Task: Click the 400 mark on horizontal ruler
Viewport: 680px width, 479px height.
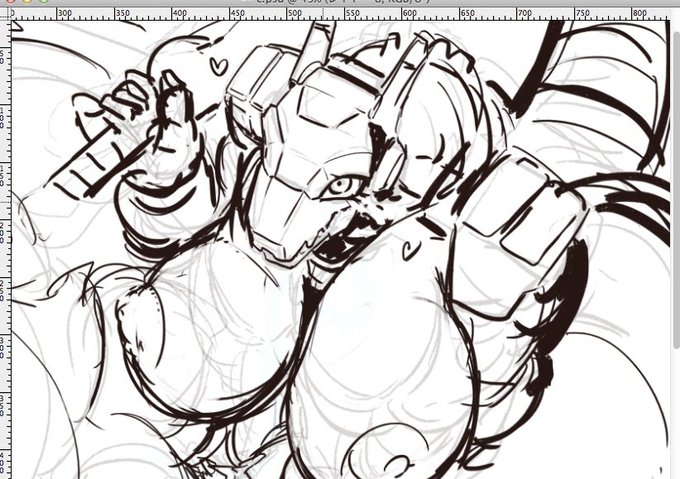Action: pos(180,13)
